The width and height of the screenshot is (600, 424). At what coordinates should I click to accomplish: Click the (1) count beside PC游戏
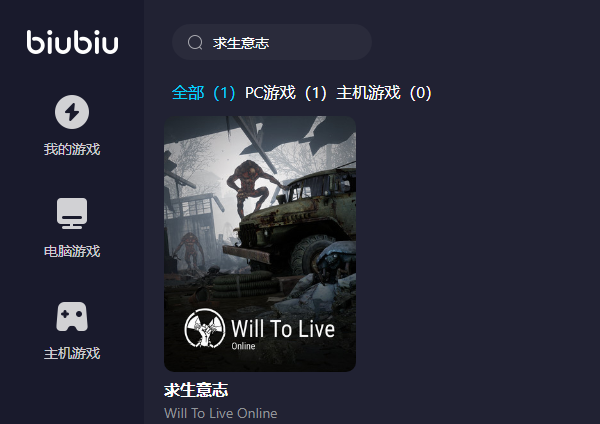315,93
